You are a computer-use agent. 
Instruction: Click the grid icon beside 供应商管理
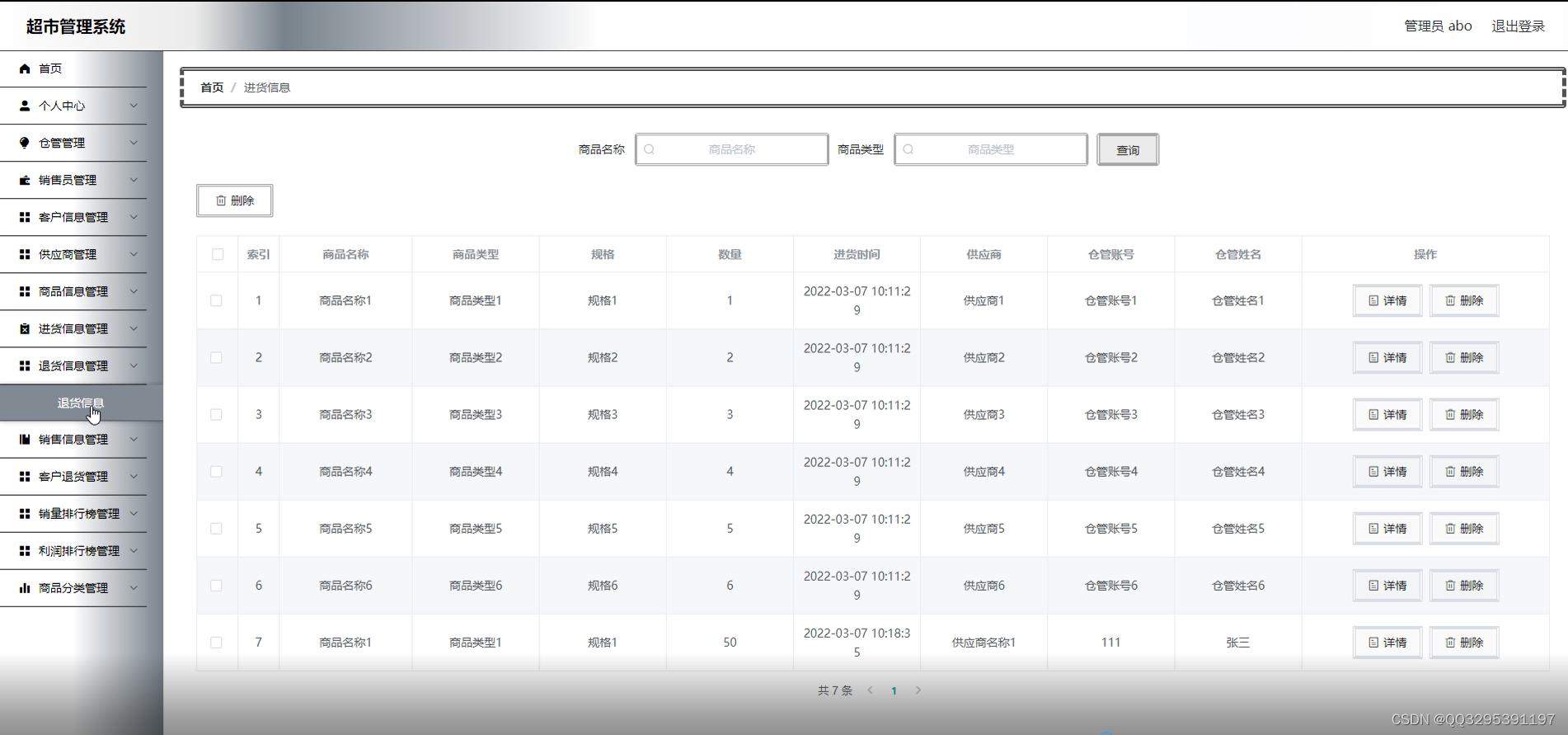(25, 254)
